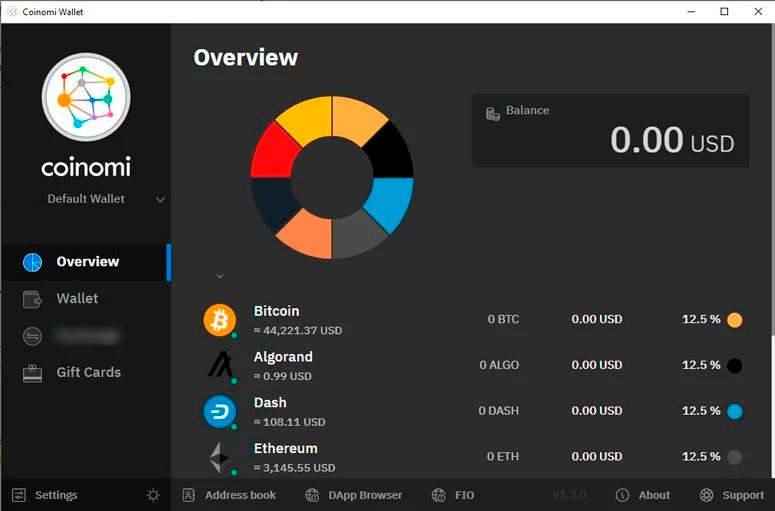Image resolution: width=775 pixels, height=511 pixels.
Task: Collapse the chart using small chevron
Action: click(220, 276)
